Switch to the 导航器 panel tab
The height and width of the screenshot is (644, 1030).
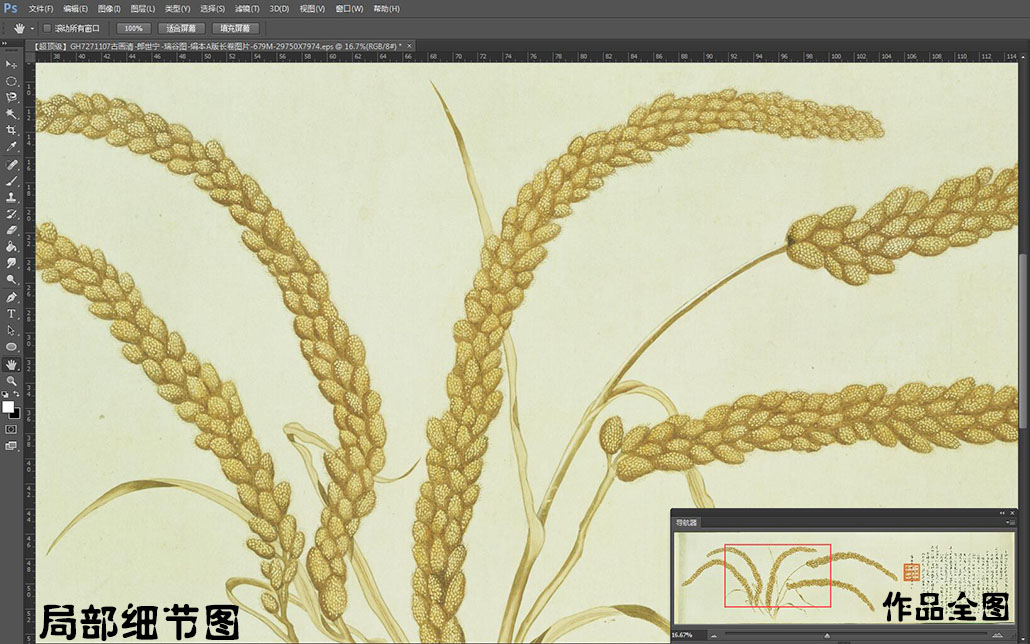point(686,522)
